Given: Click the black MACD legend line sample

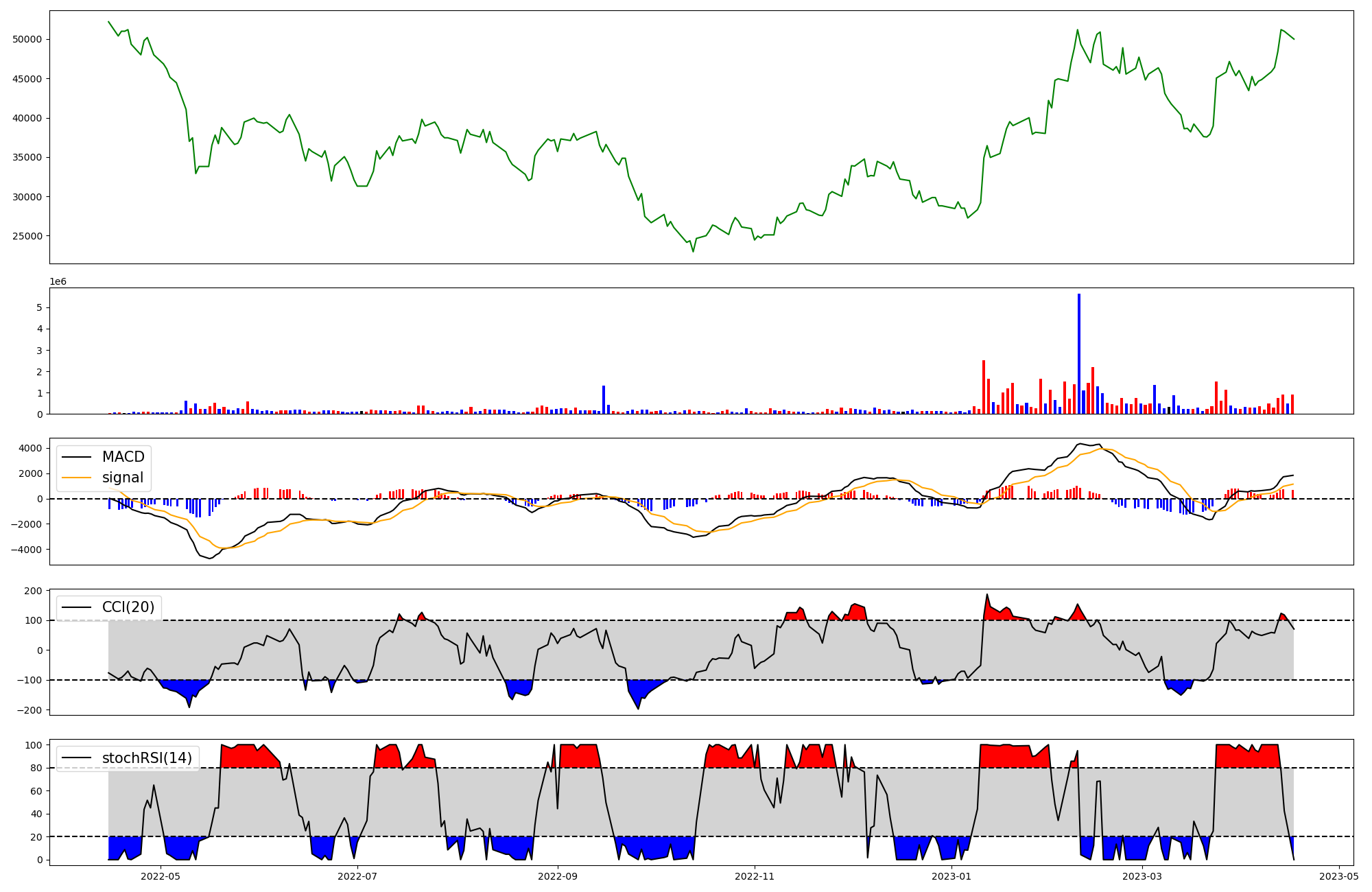Looking at the screenshot, I should point(77,457).
